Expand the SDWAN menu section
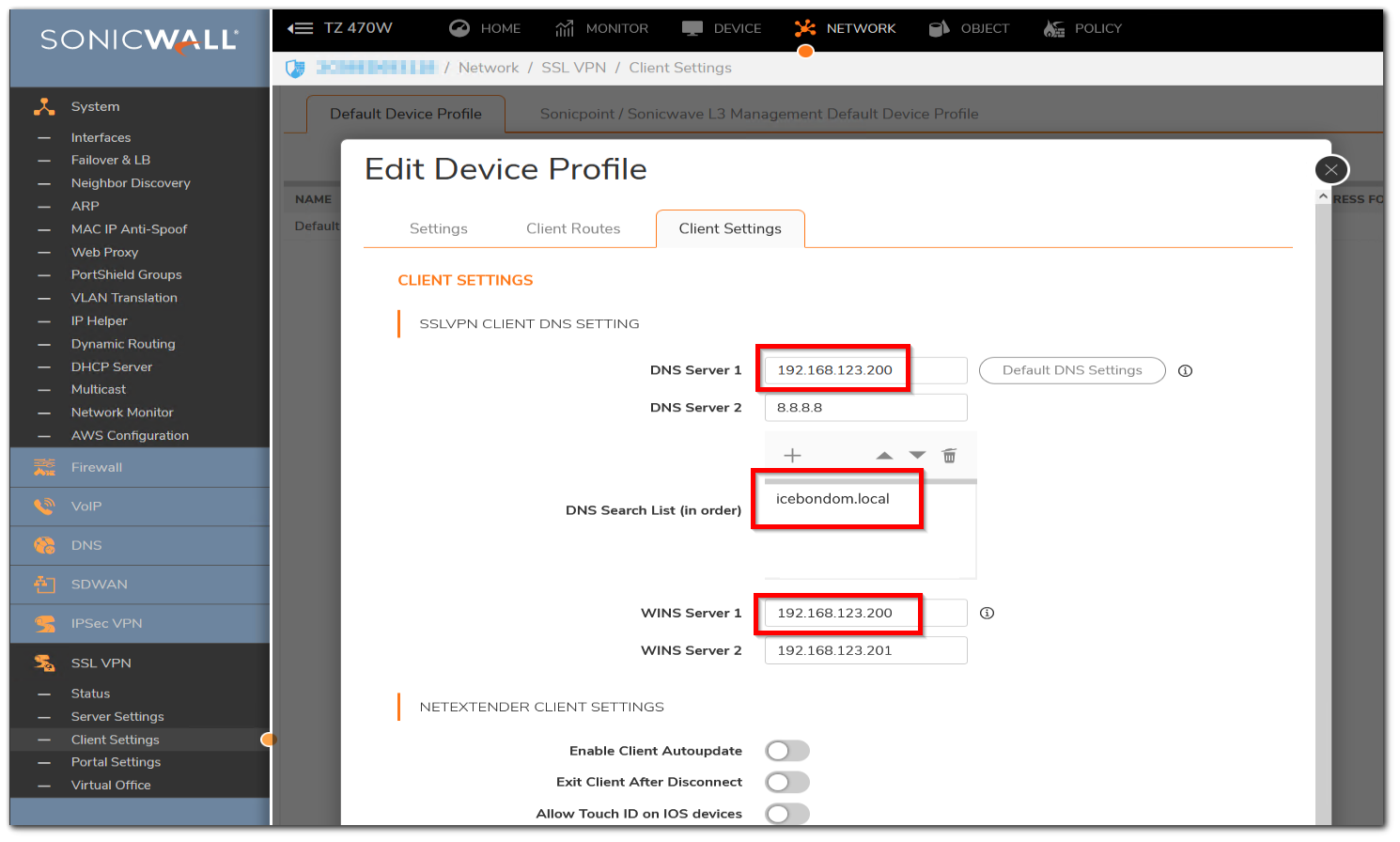Screen dimensions: 1400x842 140,585
